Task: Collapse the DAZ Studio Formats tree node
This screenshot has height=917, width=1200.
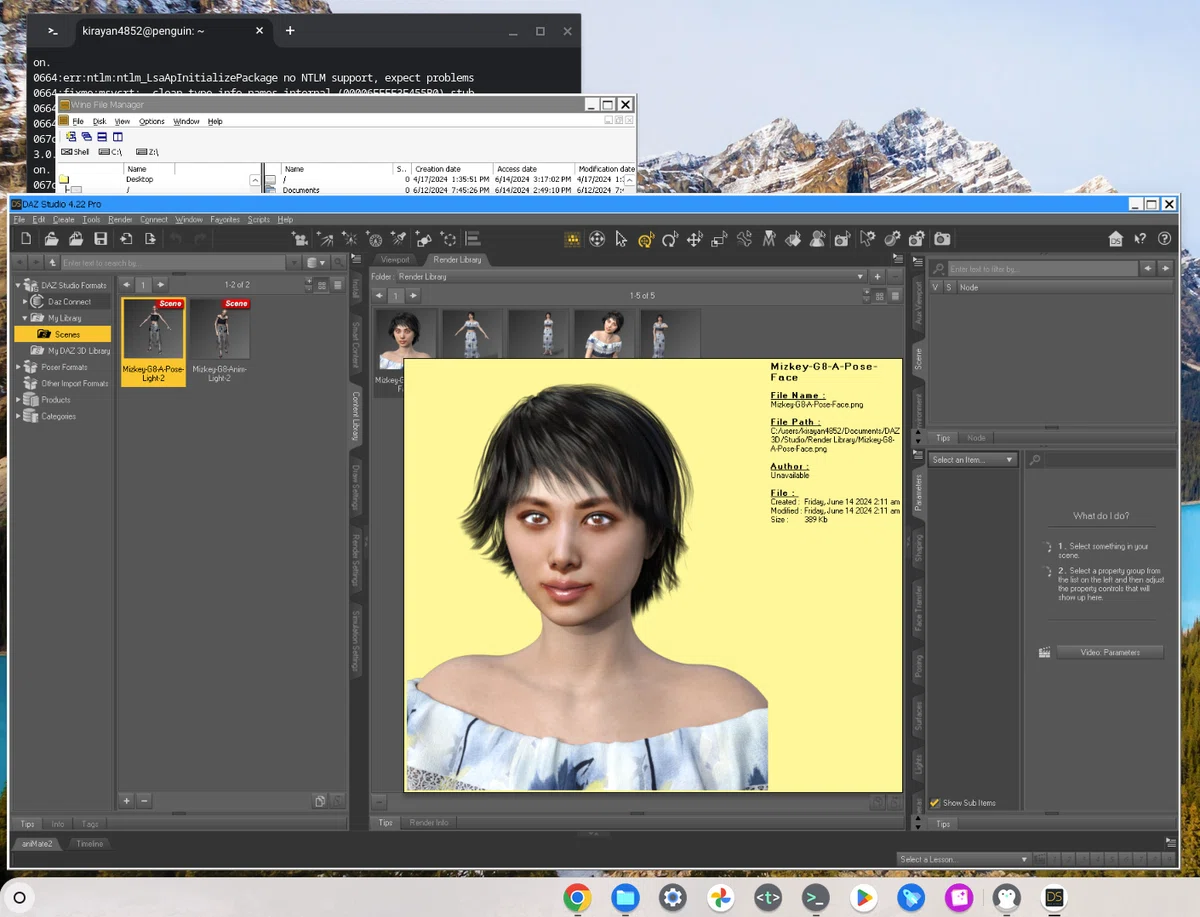Action: click(18, 286)
